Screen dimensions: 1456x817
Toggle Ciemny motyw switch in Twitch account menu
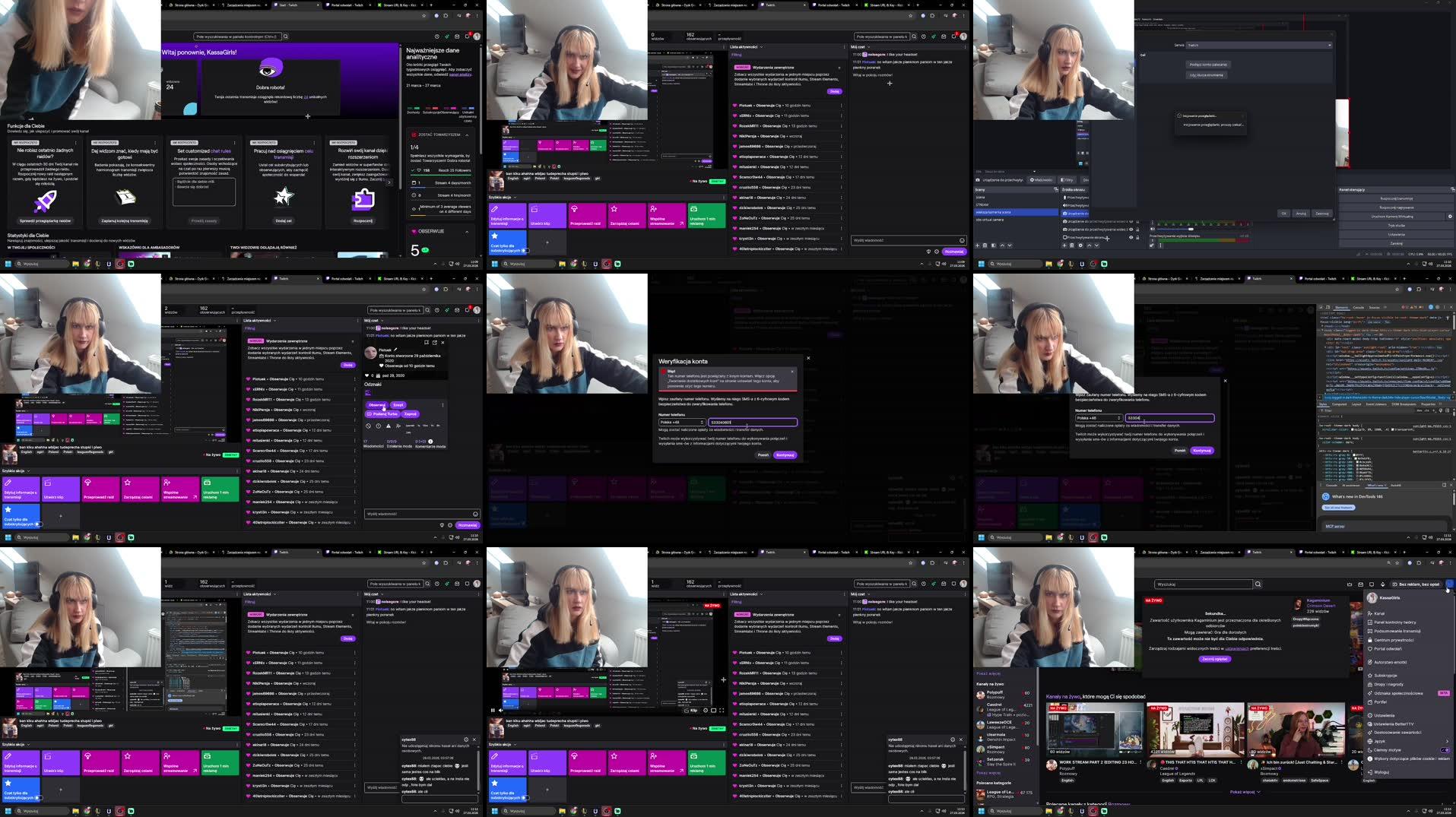point(1445,750)
